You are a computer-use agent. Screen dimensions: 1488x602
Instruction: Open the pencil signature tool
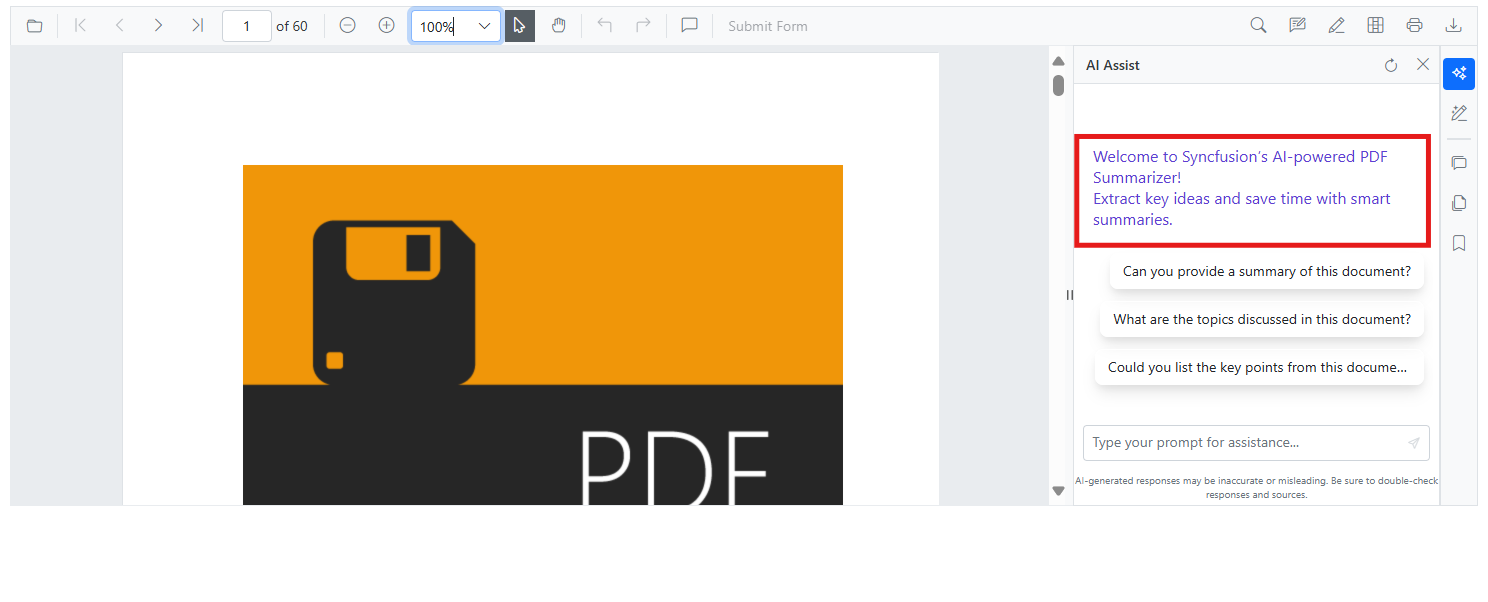(x=1337, y=26)
